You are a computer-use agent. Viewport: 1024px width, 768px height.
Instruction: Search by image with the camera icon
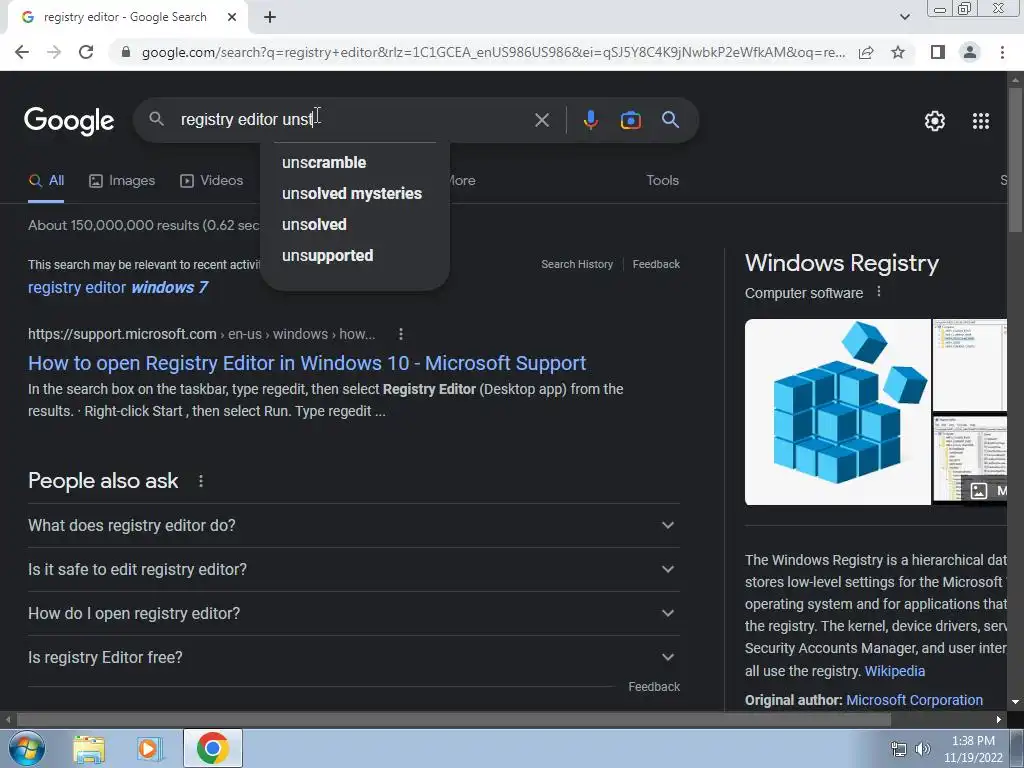click(x=630, y=120)
